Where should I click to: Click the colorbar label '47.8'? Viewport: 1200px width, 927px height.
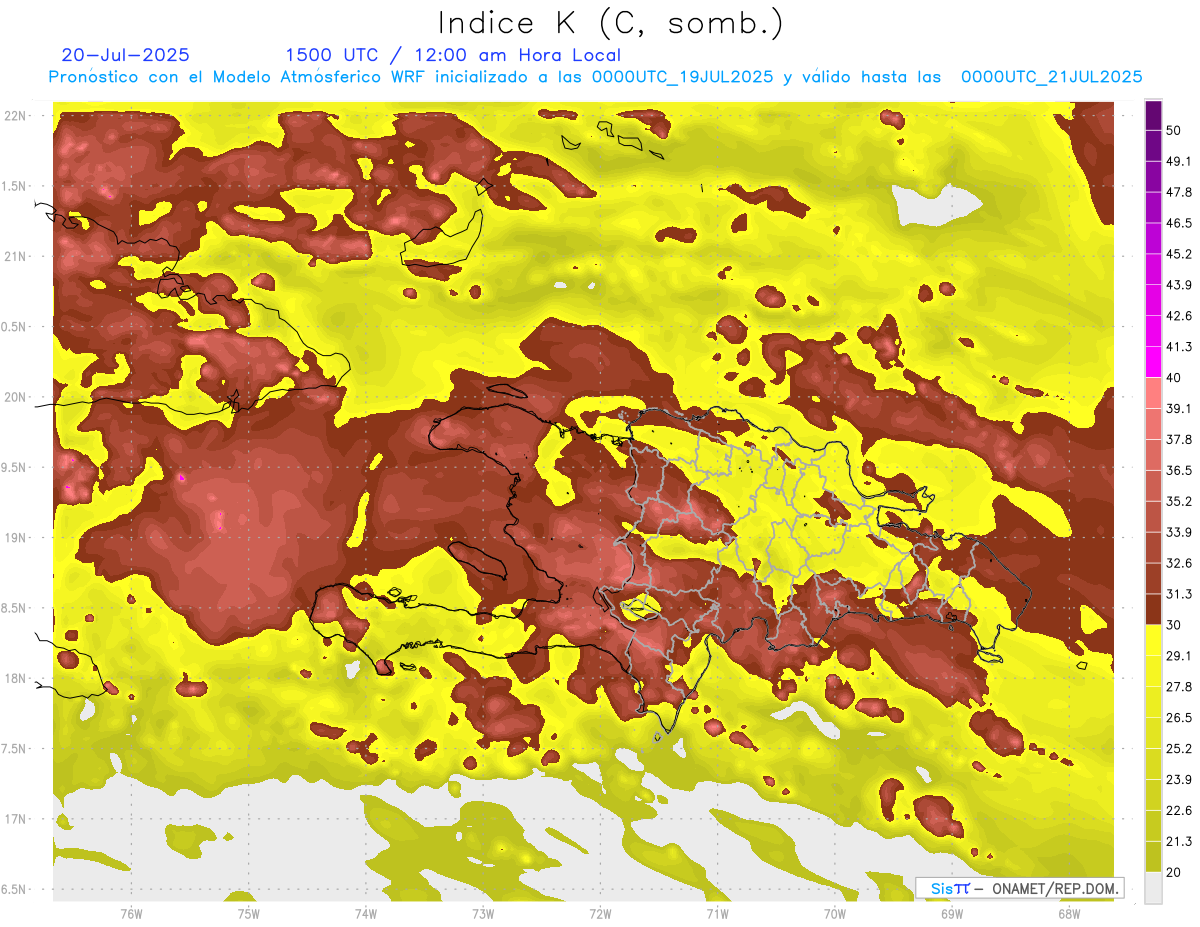pyautogui.click(x=1179, y=191)
